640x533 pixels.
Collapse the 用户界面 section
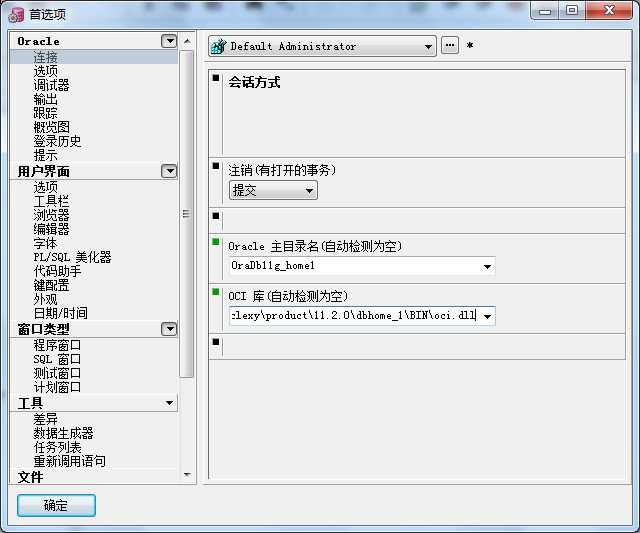click(169, 171)
